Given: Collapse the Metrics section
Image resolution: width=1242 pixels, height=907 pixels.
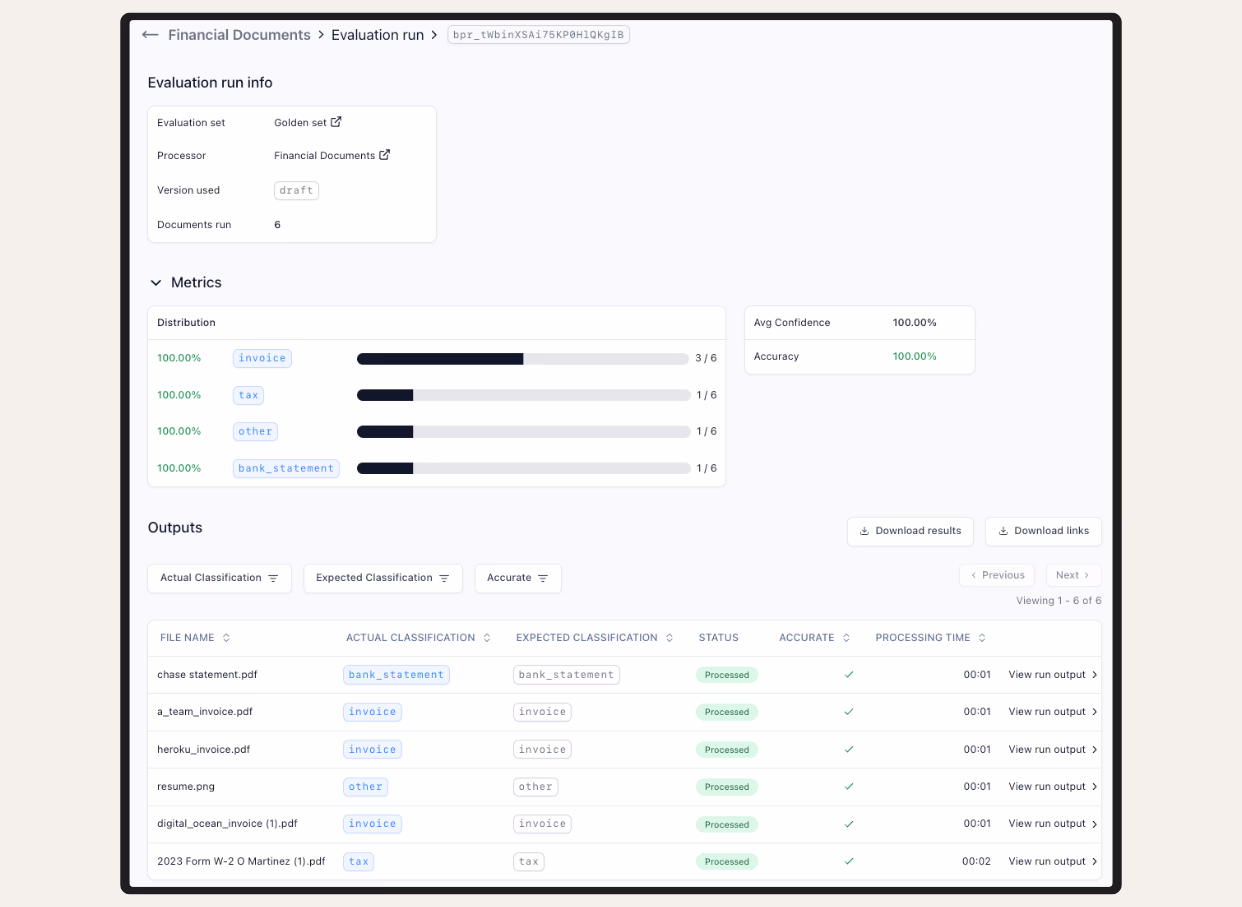Looking at the screenshot, I should 156,283.
